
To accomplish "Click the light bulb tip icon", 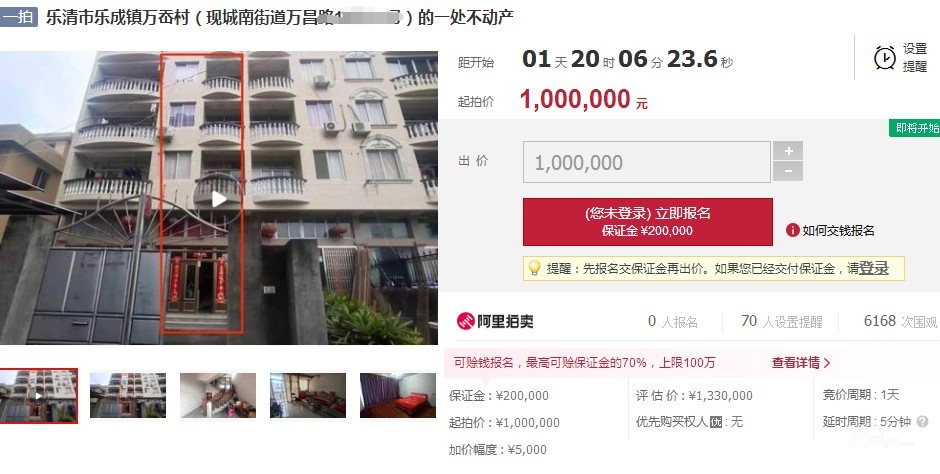I will pos(534,268).
